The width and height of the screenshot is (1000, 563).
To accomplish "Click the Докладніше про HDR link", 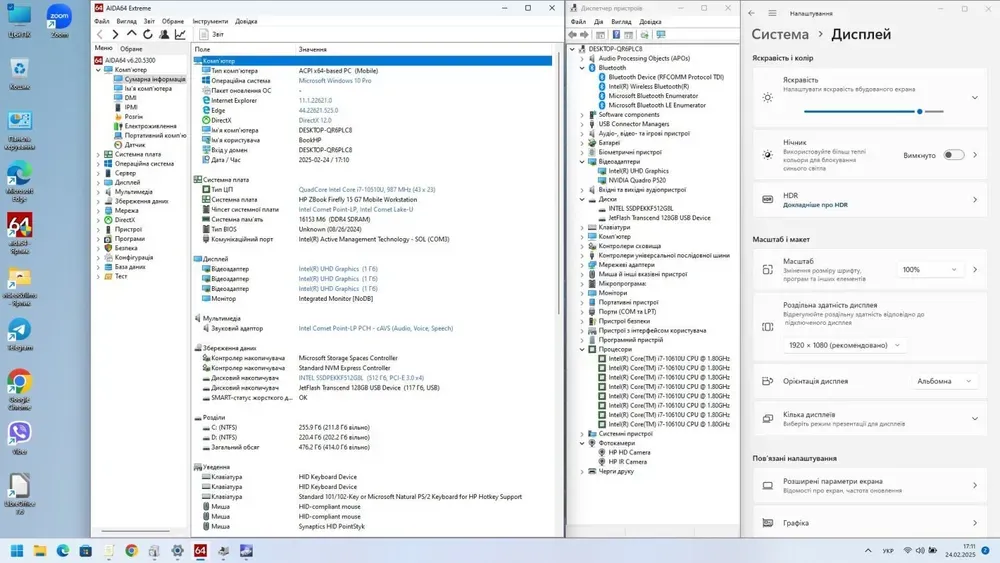I will pos(815,205).
